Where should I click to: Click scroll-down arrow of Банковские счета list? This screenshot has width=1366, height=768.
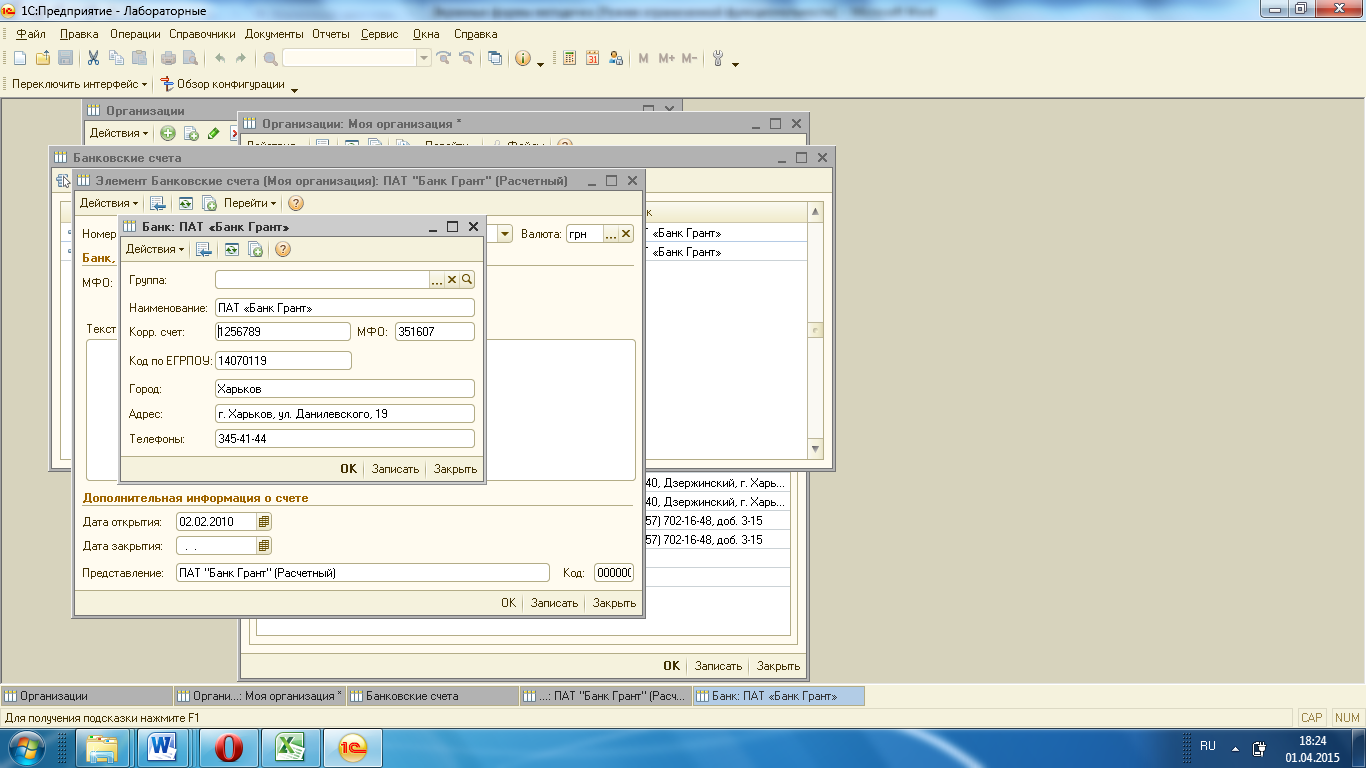815,450
